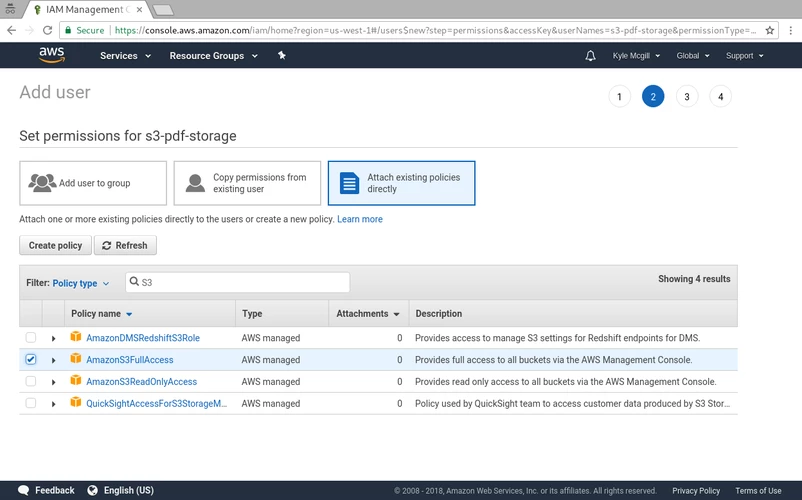Go to step 1 of Add user
Viewport: 802px width, 500px height.
[619, 96]
